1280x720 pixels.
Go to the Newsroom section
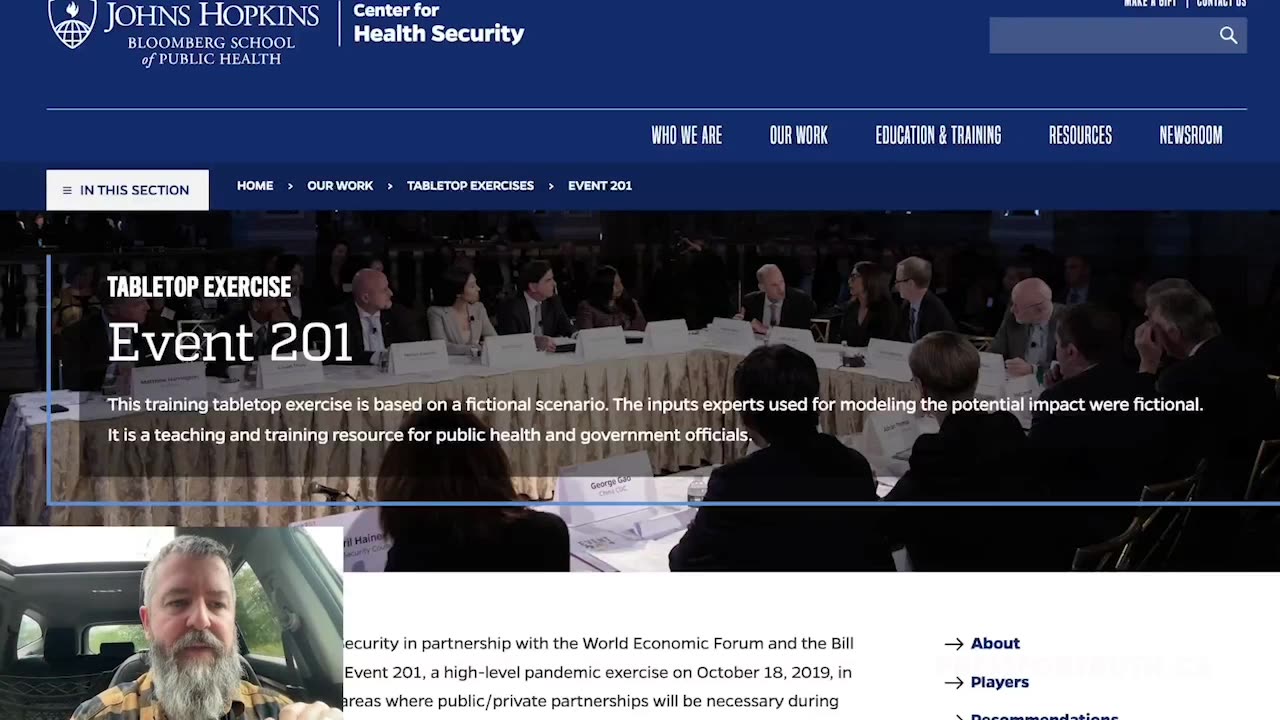tap(1190, 135)
